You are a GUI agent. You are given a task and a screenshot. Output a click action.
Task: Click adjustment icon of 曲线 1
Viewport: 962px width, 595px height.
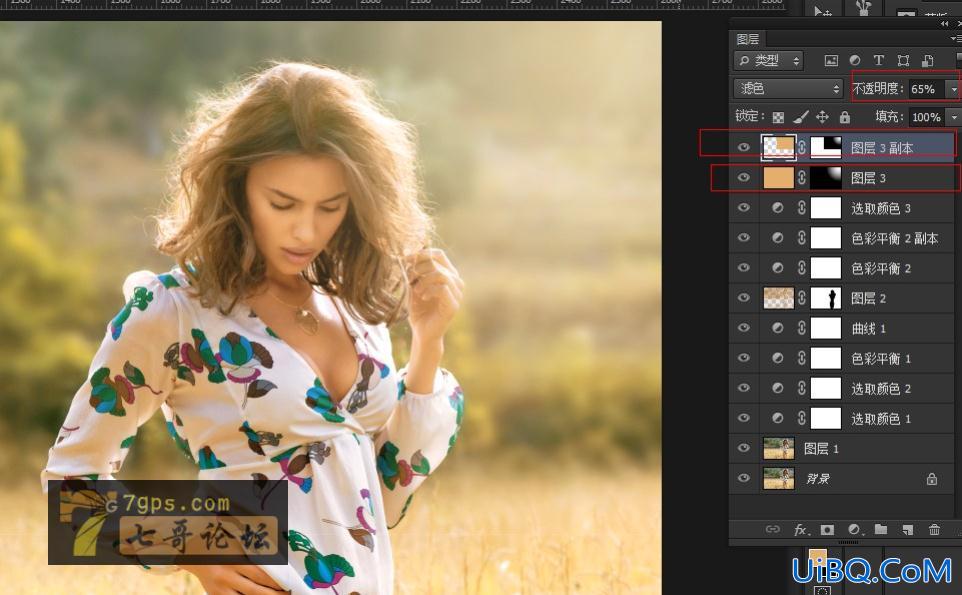tap(777, 328)
